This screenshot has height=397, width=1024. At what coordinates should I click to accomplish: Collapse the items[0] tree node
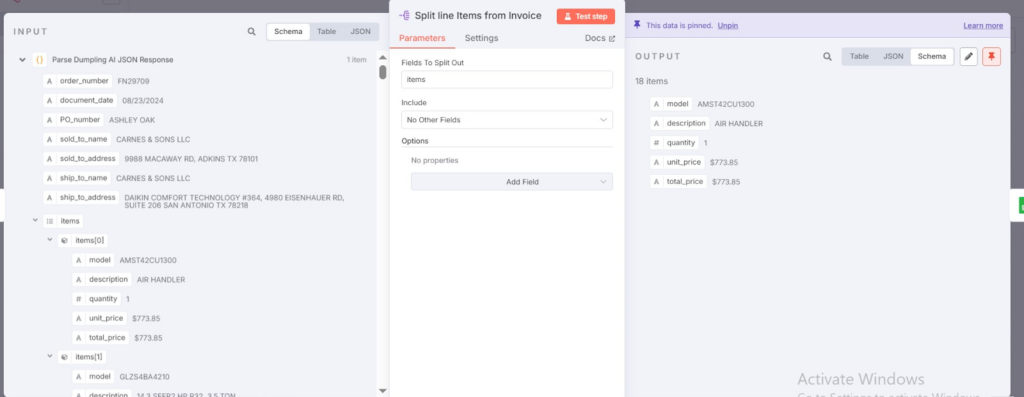tap(50, 240)
